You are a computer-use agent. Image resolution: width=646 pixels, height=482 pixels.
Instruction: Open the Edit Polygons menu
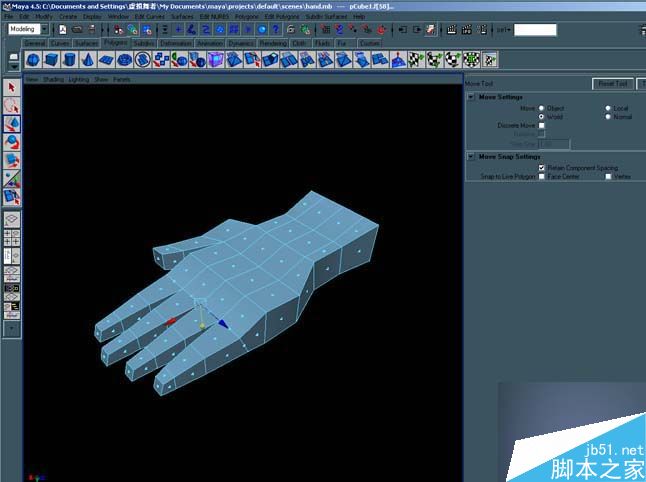point(282,16)
